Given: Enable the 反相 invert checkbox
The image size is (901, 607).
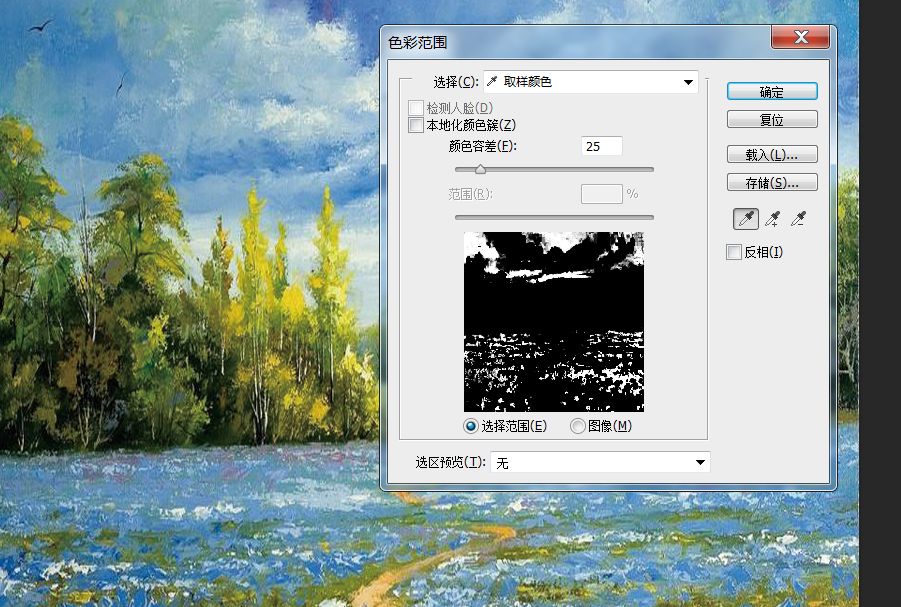Looking at the screenshot, I should tap(734, 252).
